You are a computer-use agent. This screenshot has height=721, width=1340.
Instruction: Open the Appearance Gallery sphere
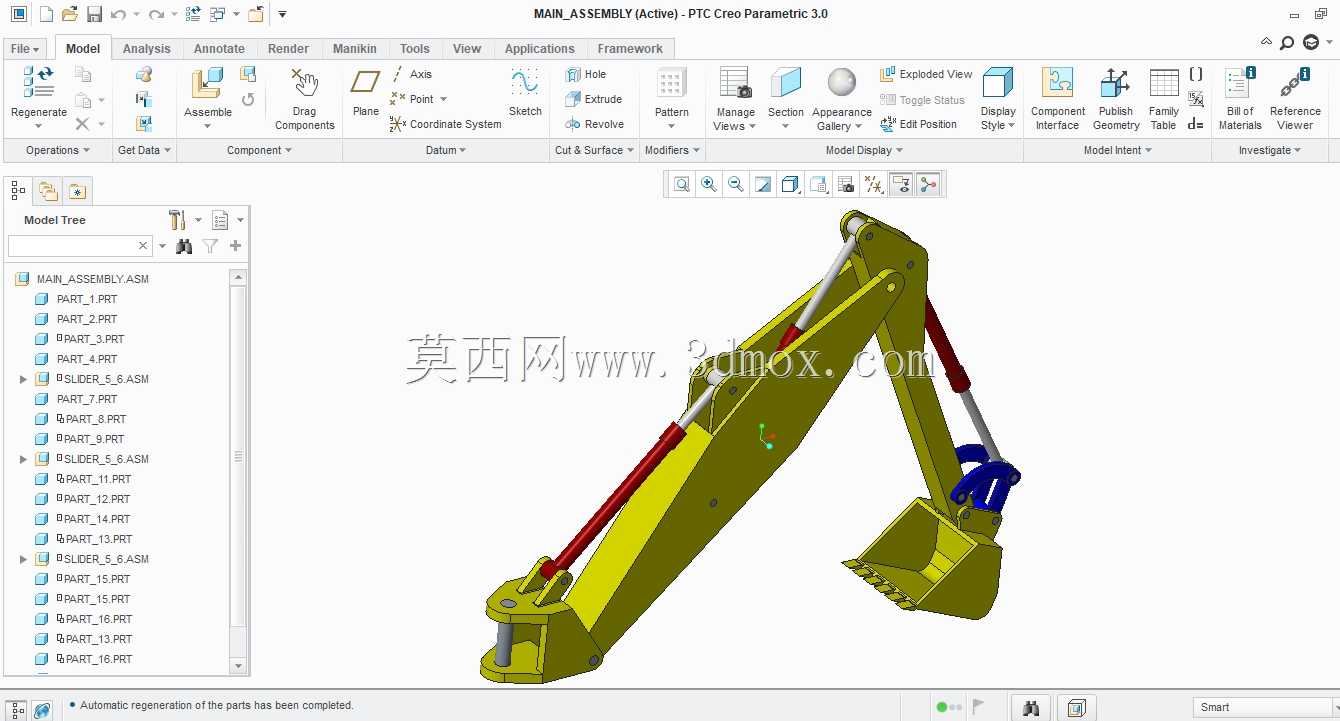[842, 83]
